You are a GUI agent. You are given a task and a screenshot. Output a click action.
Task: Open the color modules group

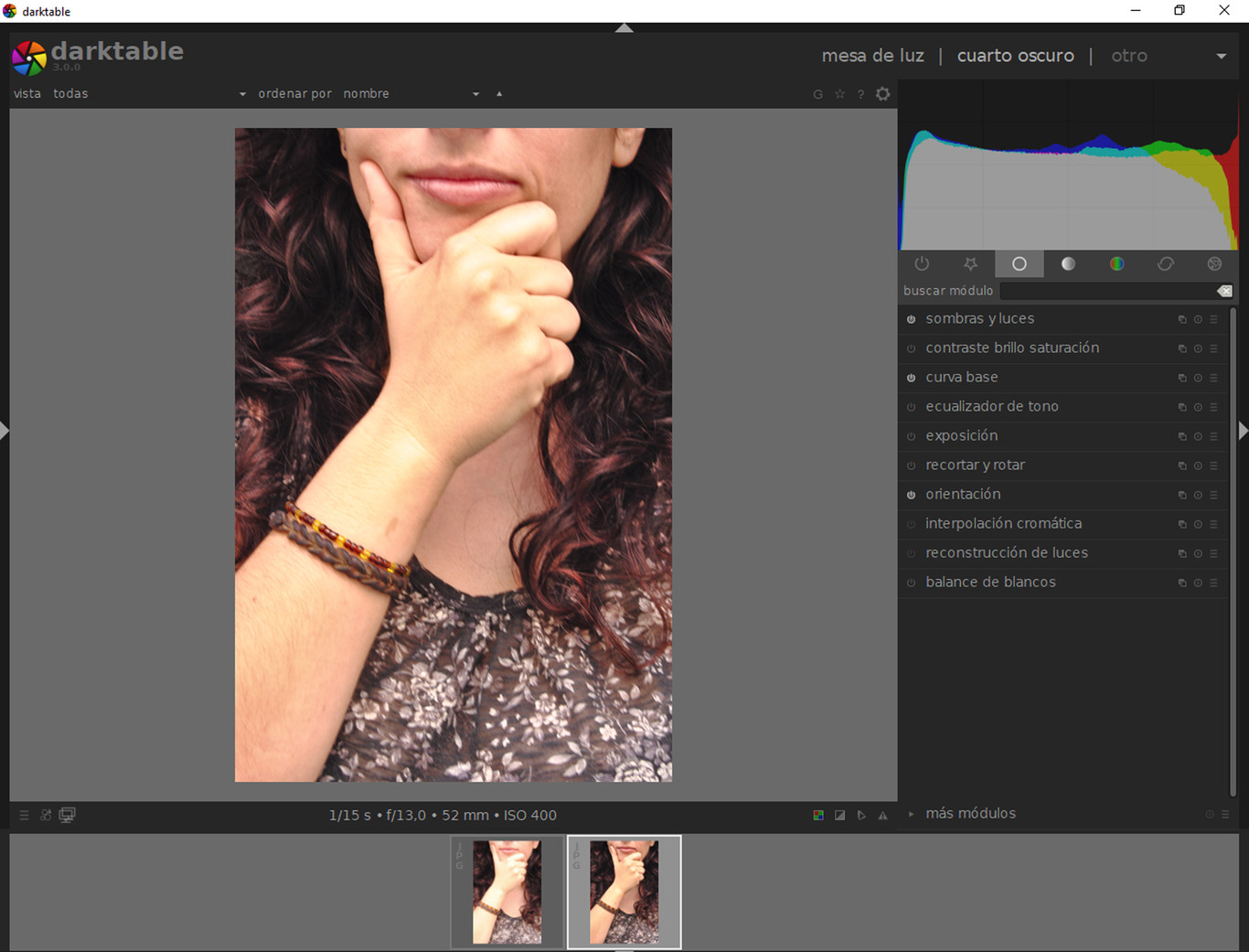(1116, 264)
